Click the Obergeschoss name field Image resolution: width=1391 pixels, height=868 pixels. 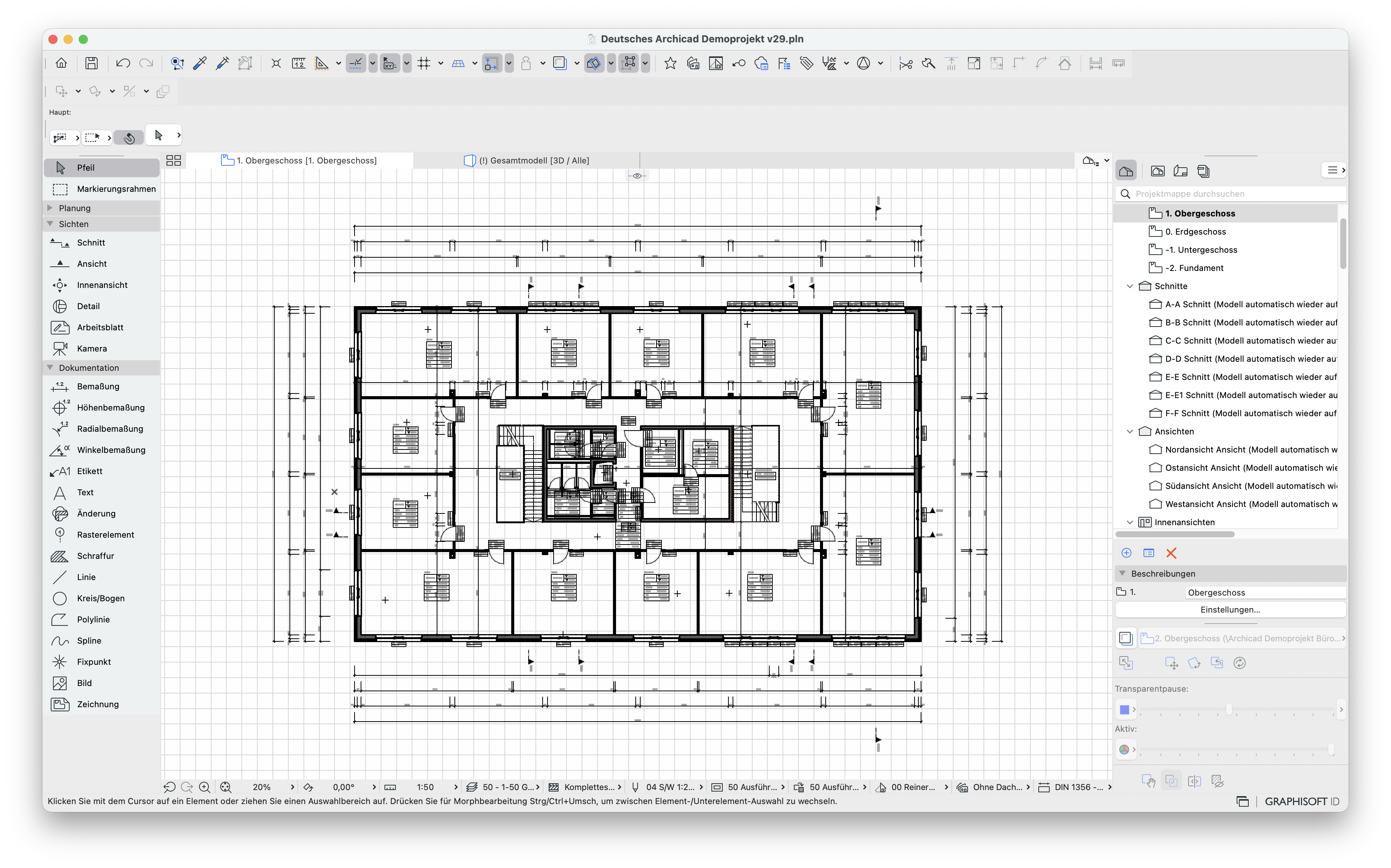[1265, 593]
